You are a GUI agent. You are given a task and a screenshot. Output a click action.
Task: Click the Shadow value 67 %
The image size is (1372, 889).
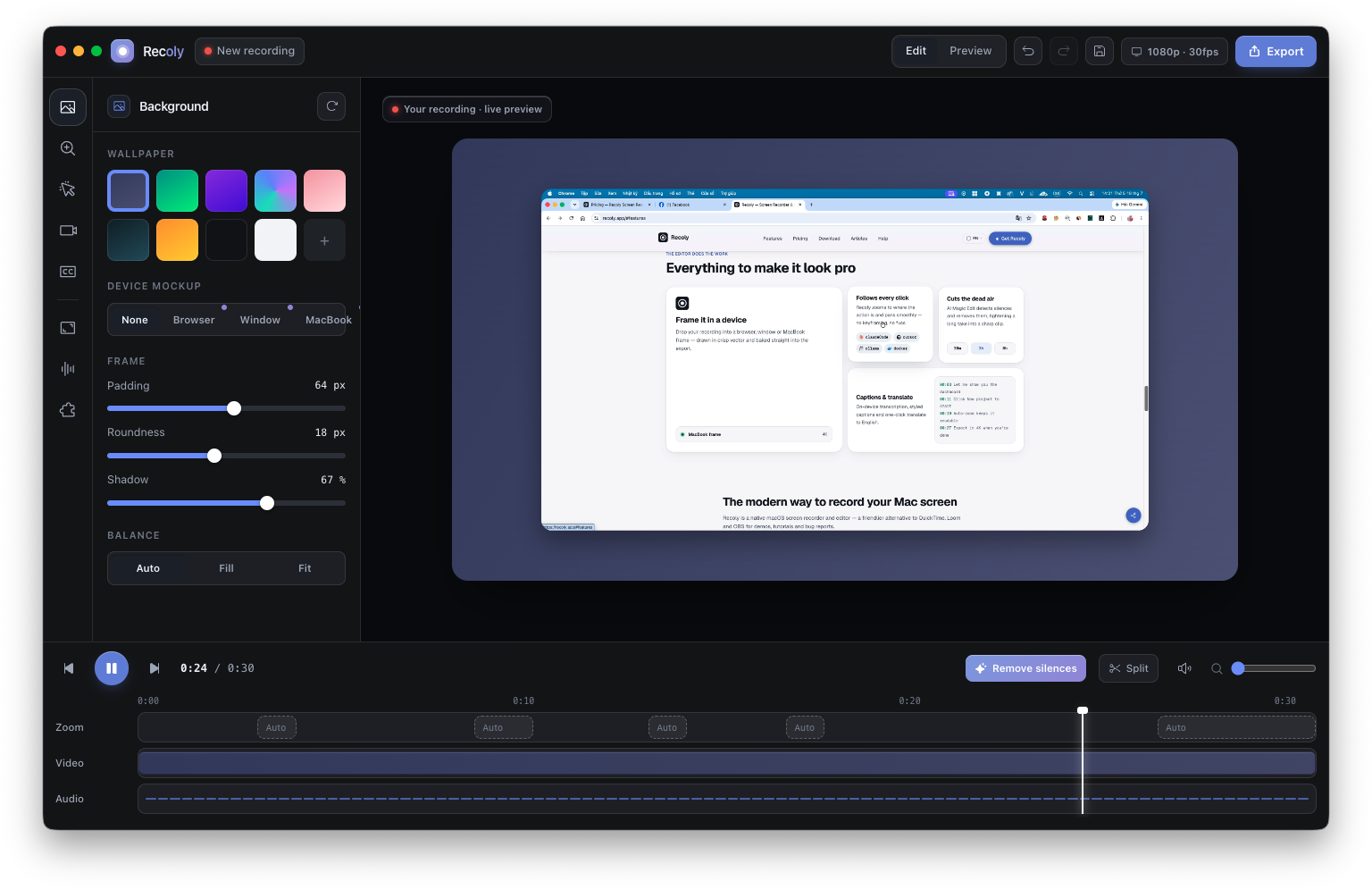pos(333,480)
